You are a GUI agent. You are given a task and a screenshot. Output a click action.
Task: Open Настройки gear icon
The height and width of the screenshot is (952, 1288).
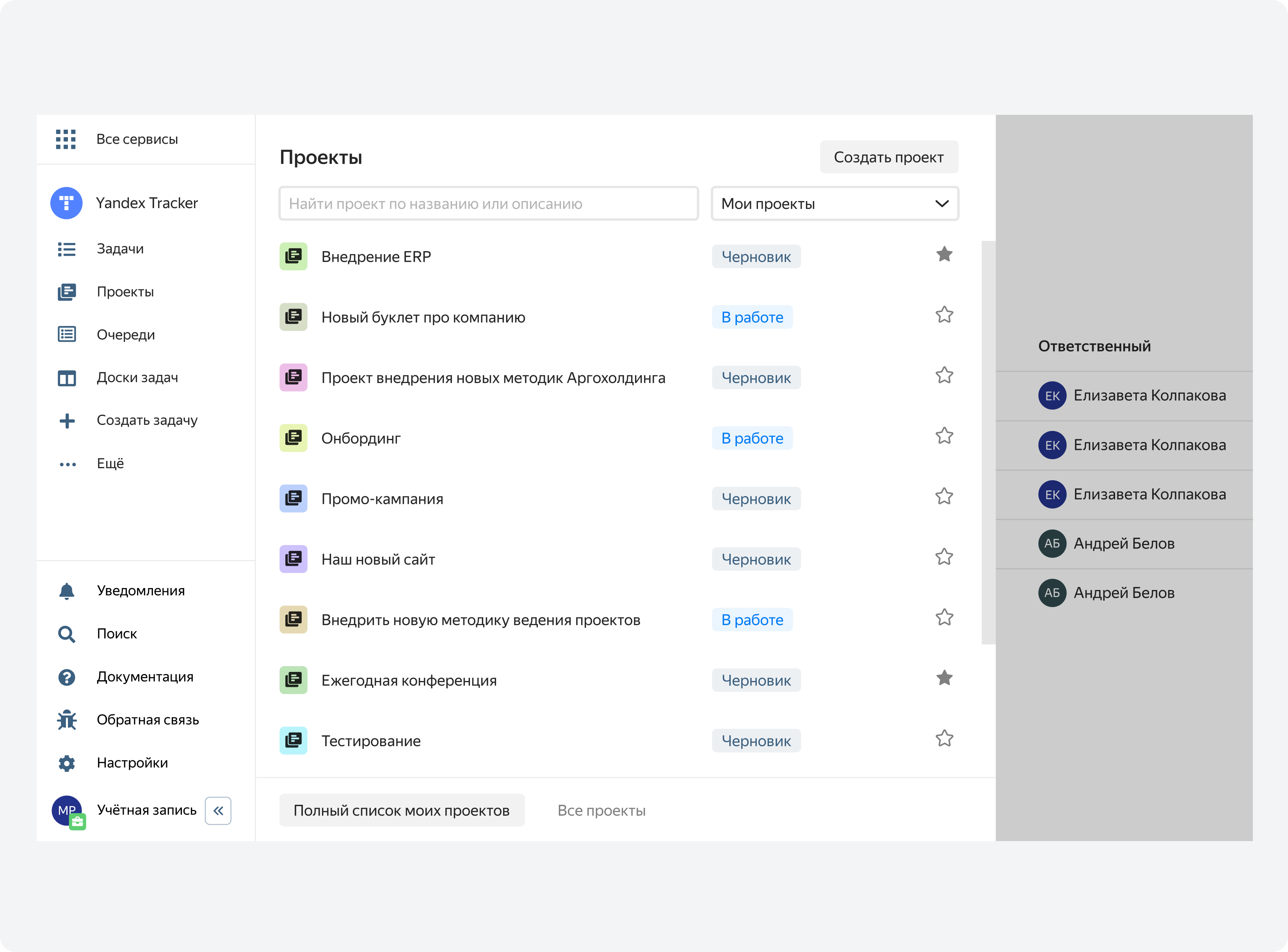click(67, 763)
